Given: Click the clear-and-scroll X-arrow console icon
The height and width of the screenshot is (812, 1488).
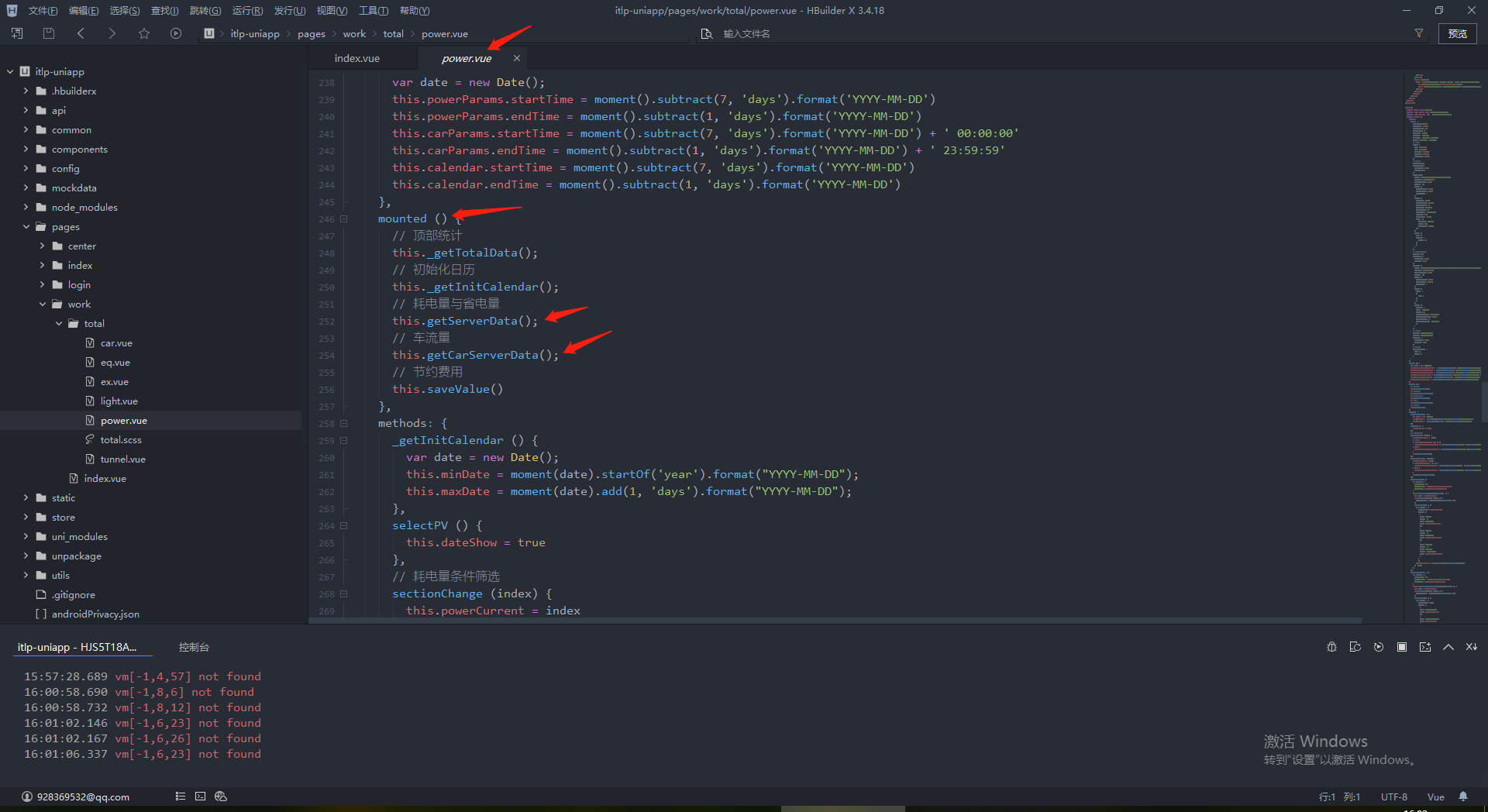Looking at the screenshot, I should (x=1471, y=647).
